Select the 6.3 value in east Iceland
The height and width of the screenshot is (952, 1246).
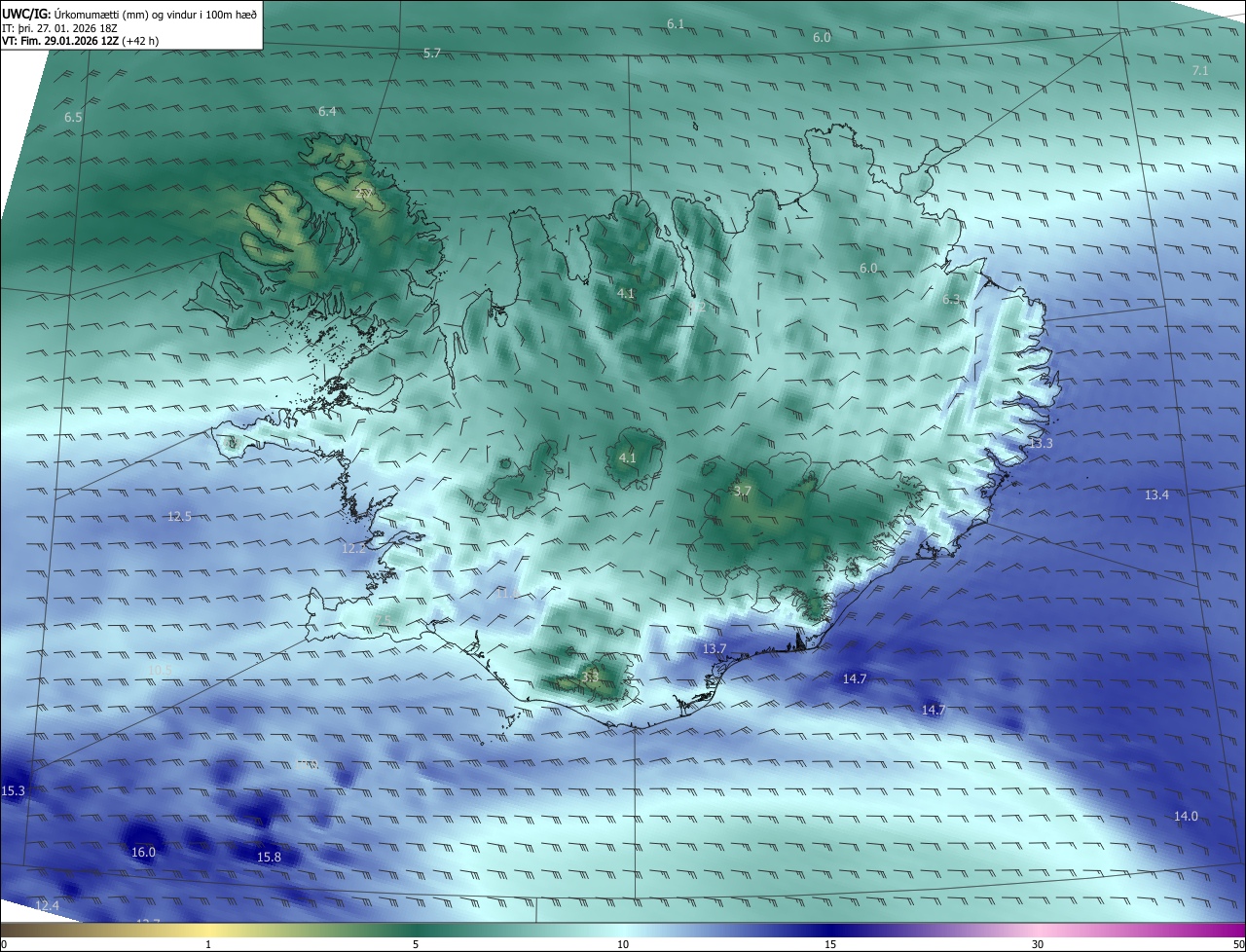pyautogui.click(x=951, y=300)
